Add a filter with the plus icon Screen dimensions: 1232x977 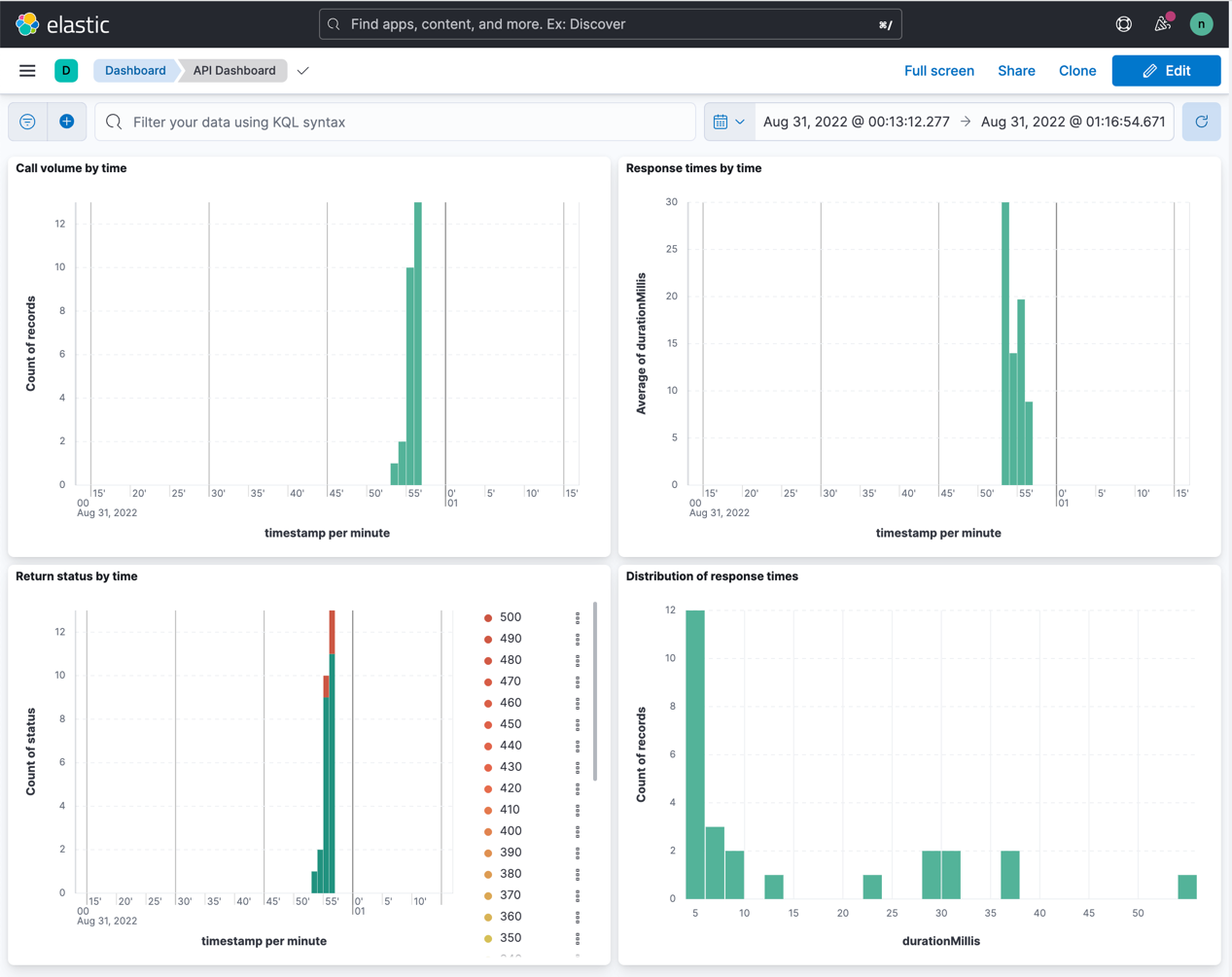(x=67, y=122)
